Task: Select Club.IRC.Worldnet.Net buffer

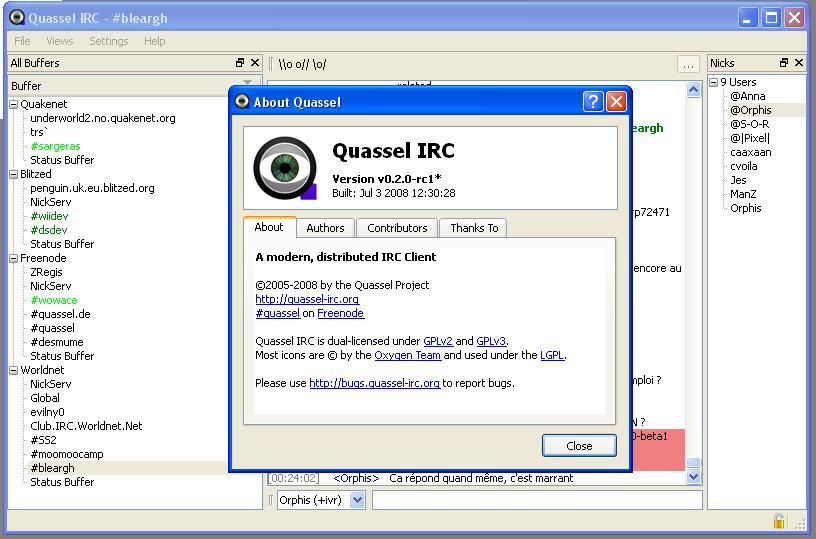Action: (86, 426)
